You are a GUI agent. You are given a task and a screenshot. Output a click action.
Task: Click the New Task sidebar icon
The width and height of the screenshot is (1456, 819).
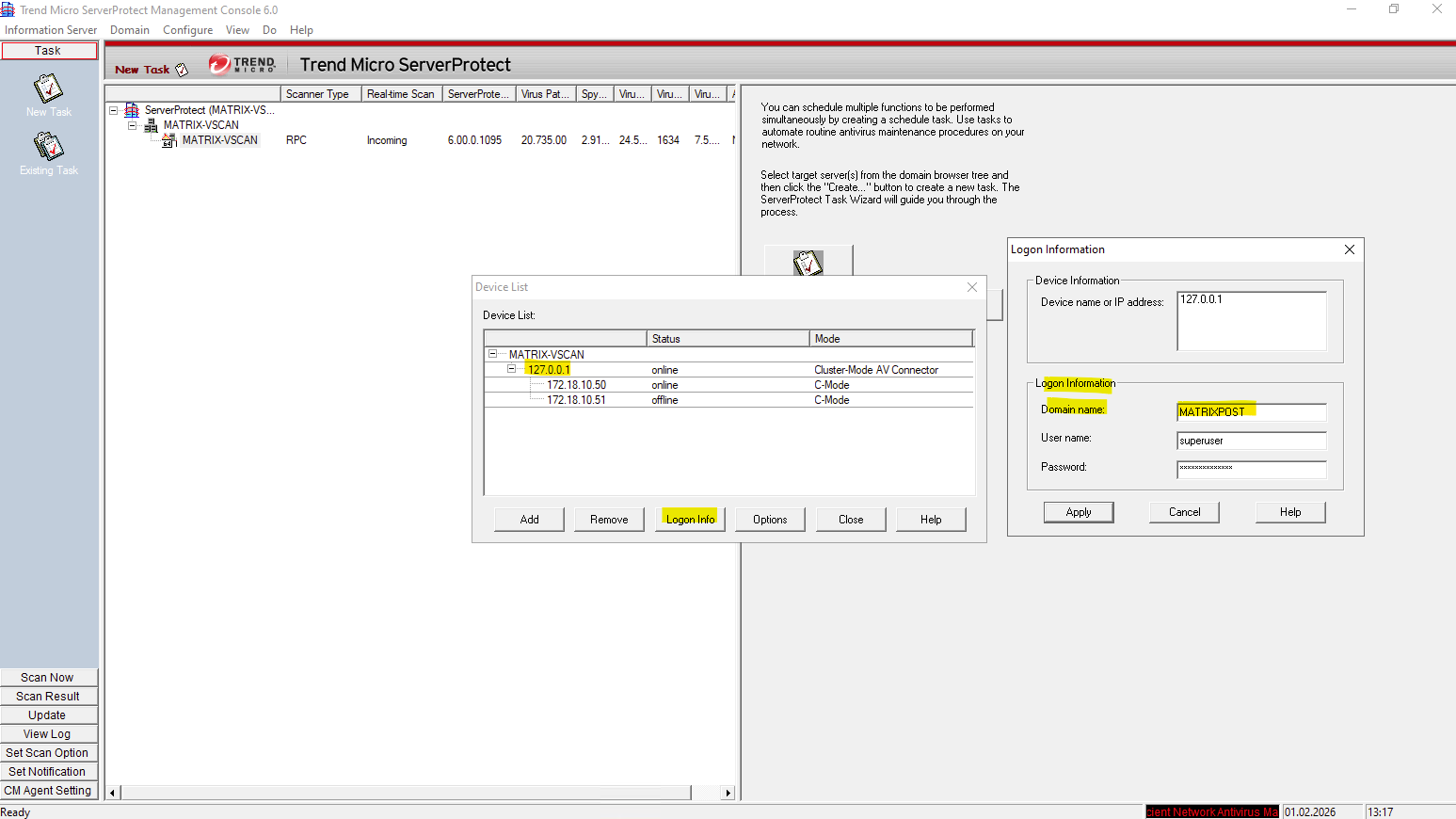pos(48,89)
